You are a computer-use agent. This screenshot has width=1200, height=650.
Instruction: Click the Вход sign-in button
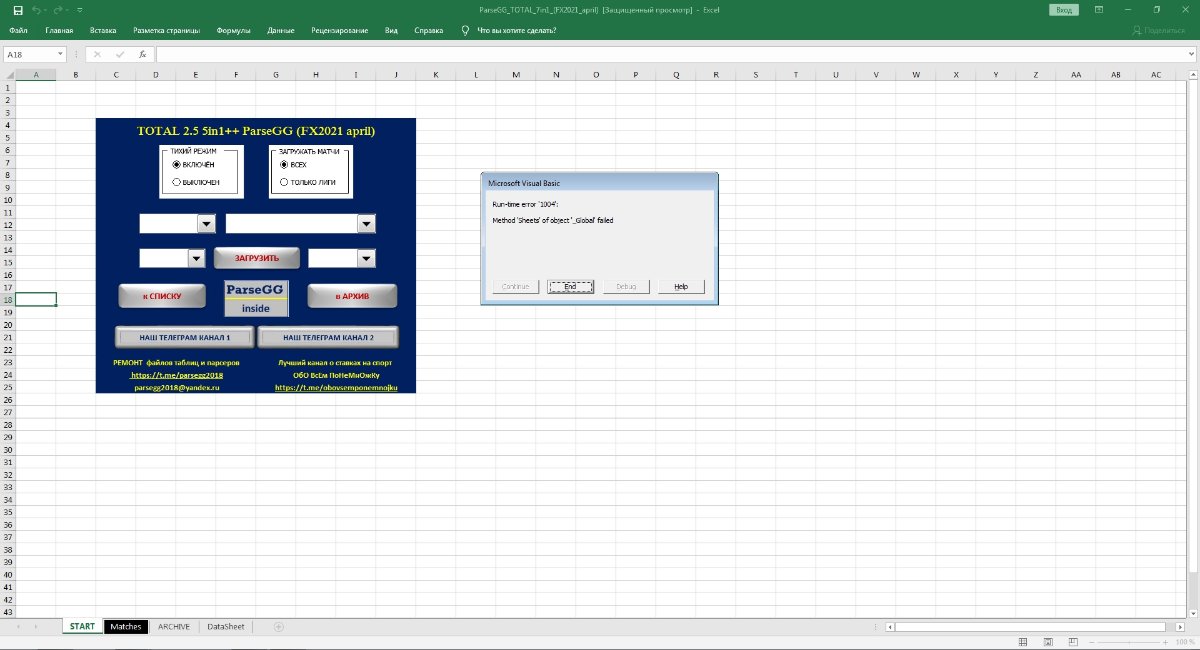pyautogui.click(x=1064, y=9)
